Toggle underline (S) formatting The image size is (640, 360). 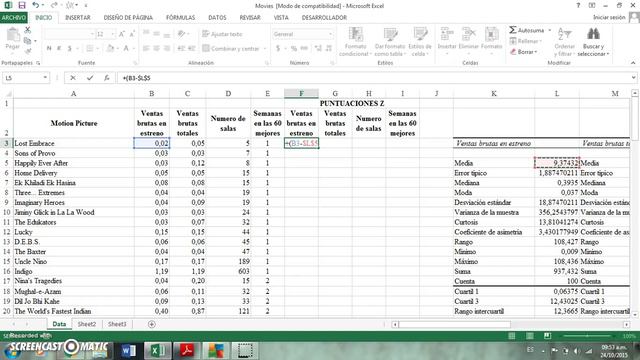click(x=69, y=49)
